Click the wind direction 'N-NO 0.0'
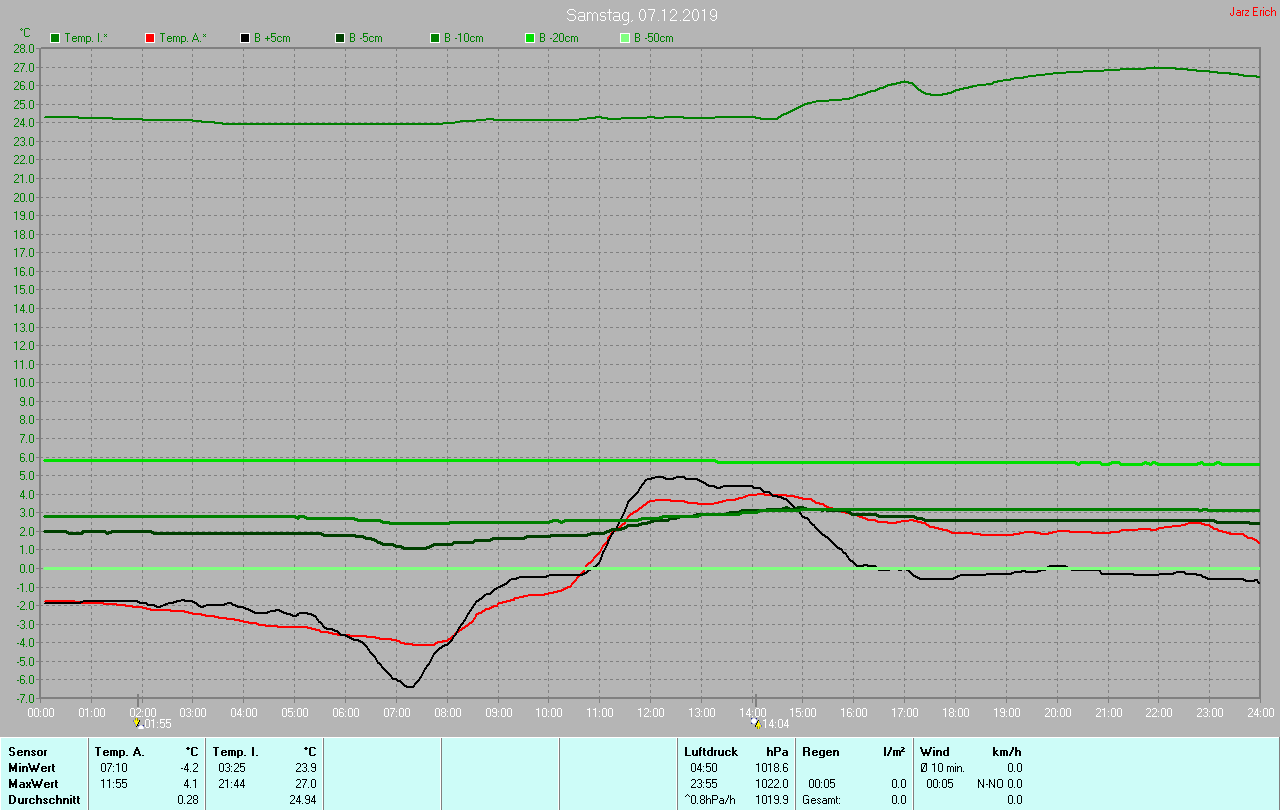The image size is (1280, 810). 1000,783
